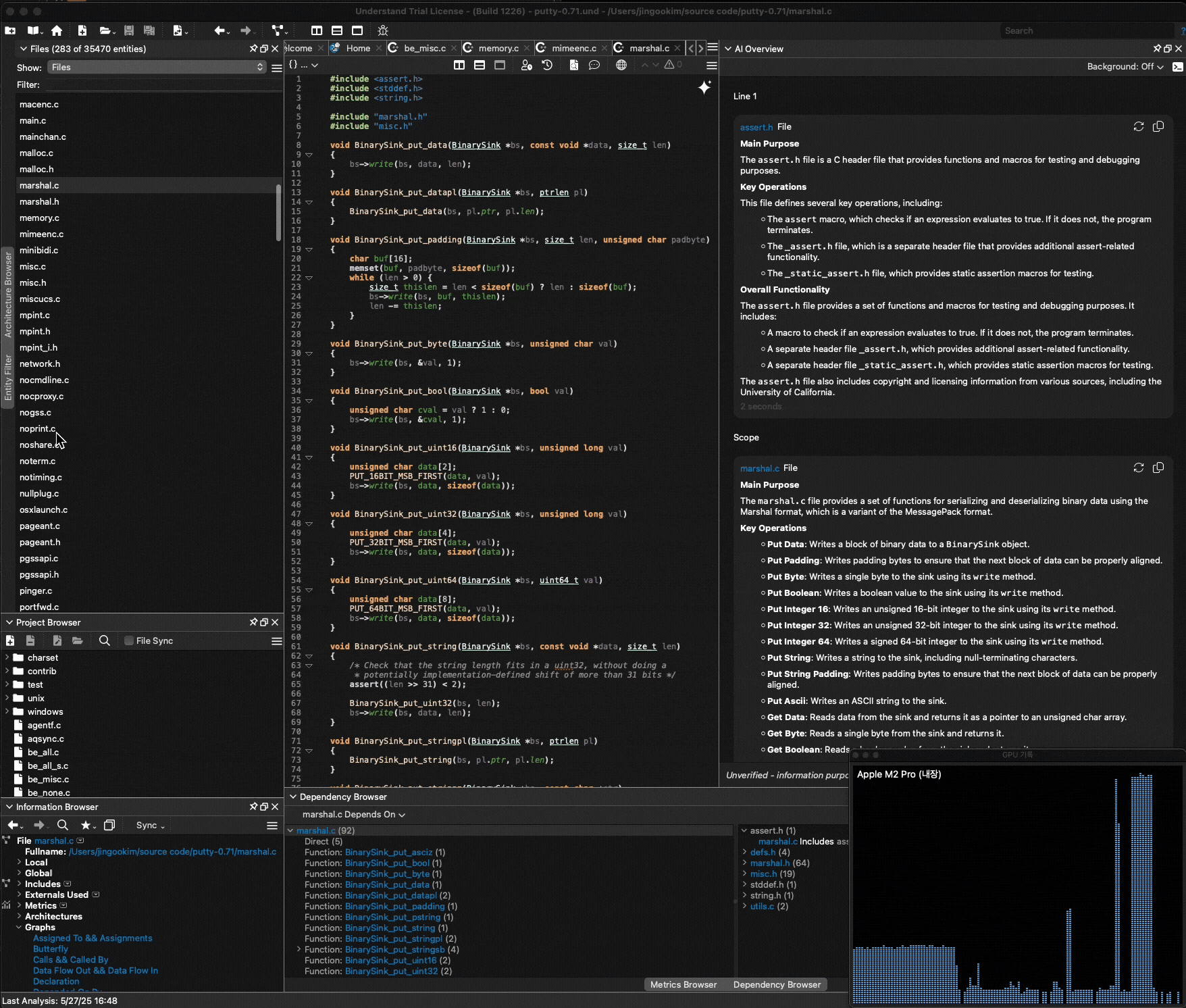Click the search icon in Information Browser toolbar
1186x1008 pixels.
63,825
